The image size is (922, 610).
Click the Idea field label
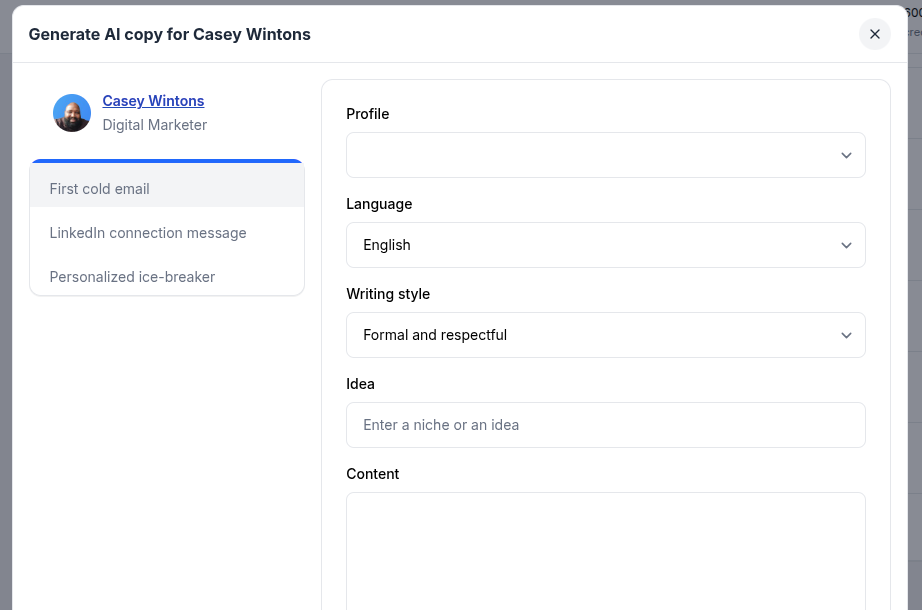[360, 384]
